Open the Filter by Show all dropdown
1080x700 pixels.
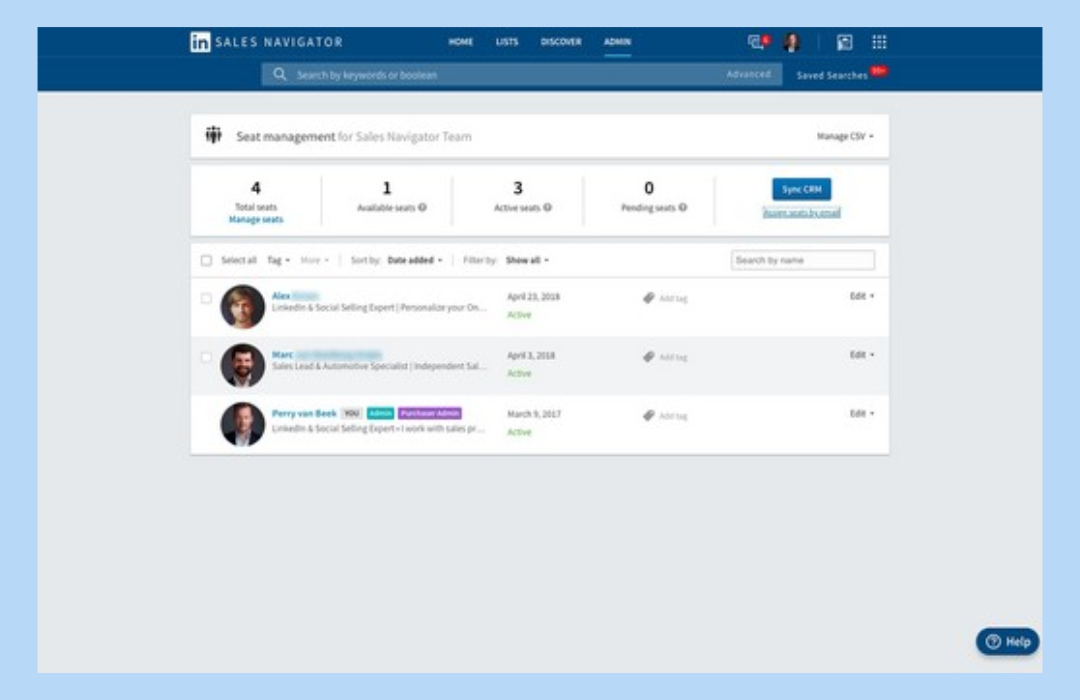(527, 260)
